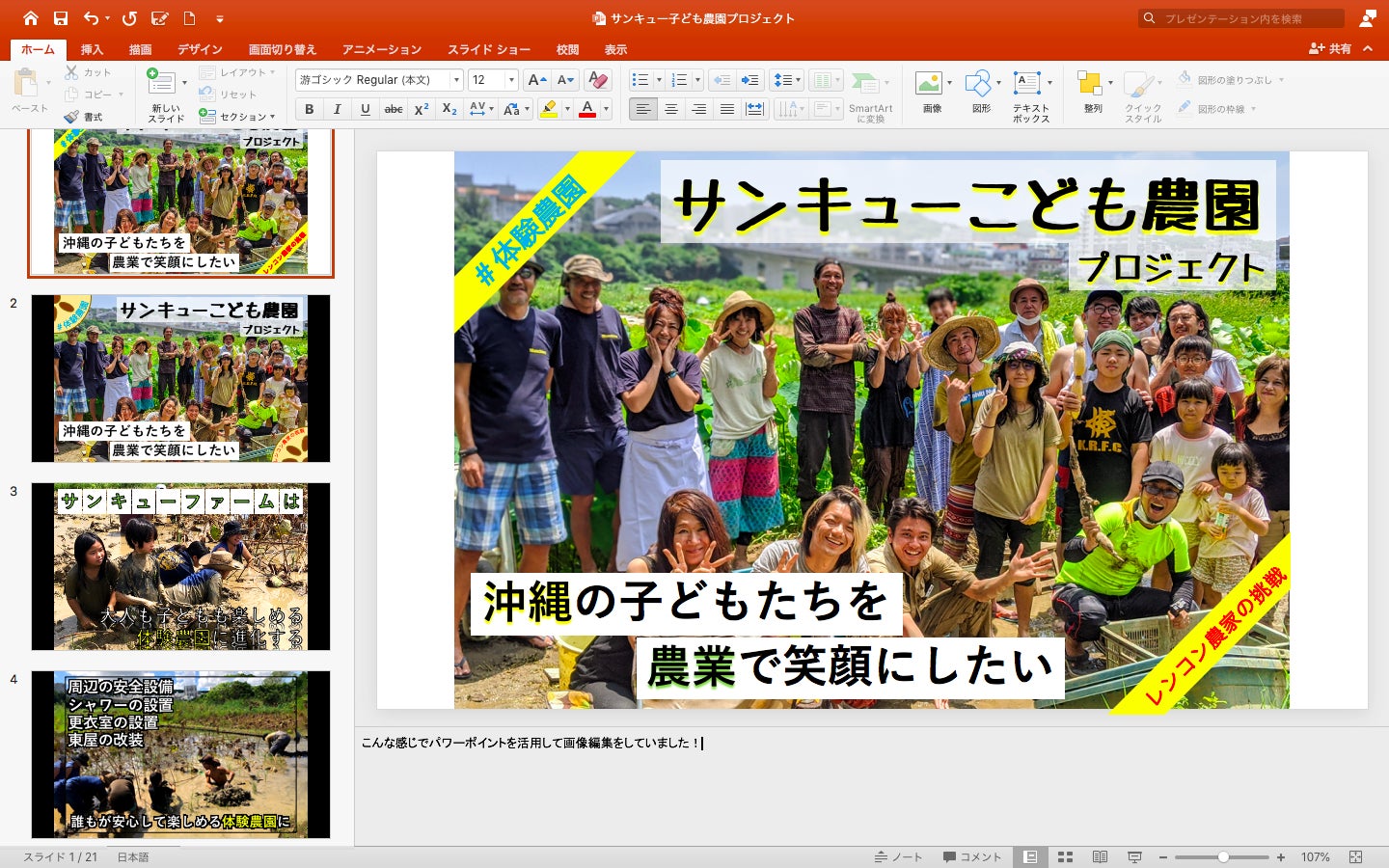Switch to slide sorter grid view
The height and width of the screenshot is (868, 1389).
pyautogui.click(x=1065, y=856)
